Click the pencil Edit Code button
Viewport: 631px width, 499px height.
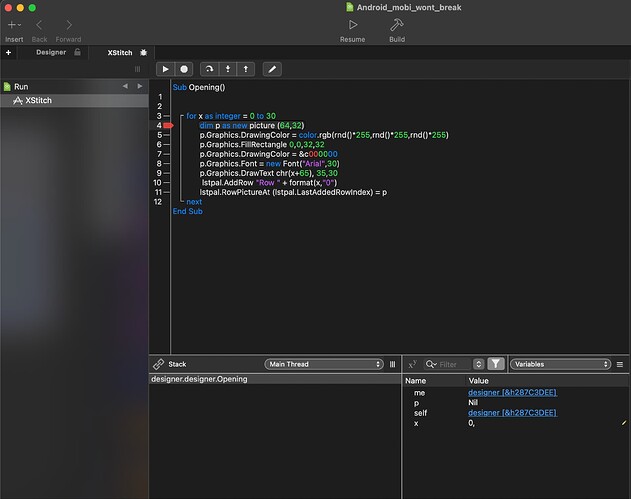[271, 69]
